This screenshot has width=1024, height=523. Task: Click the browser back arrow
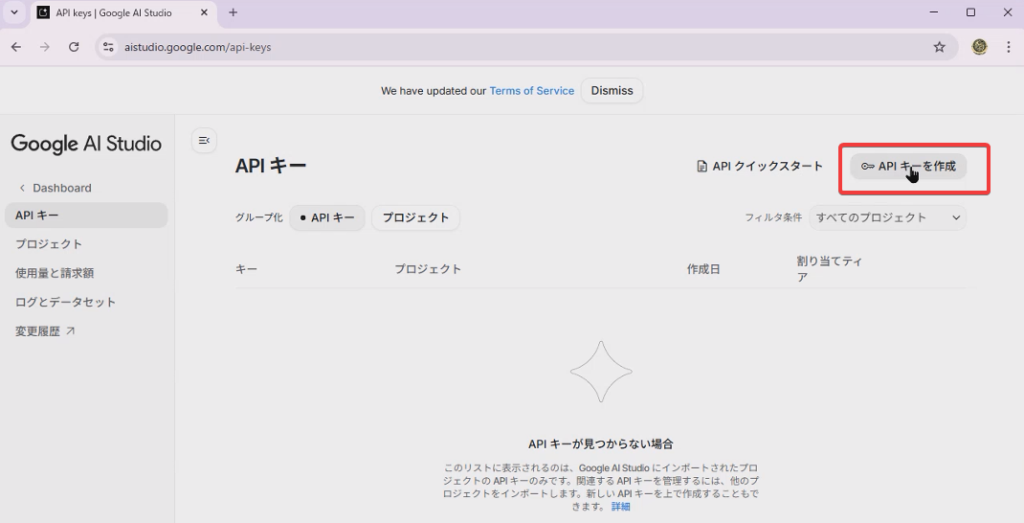click(x=16, y=47)
